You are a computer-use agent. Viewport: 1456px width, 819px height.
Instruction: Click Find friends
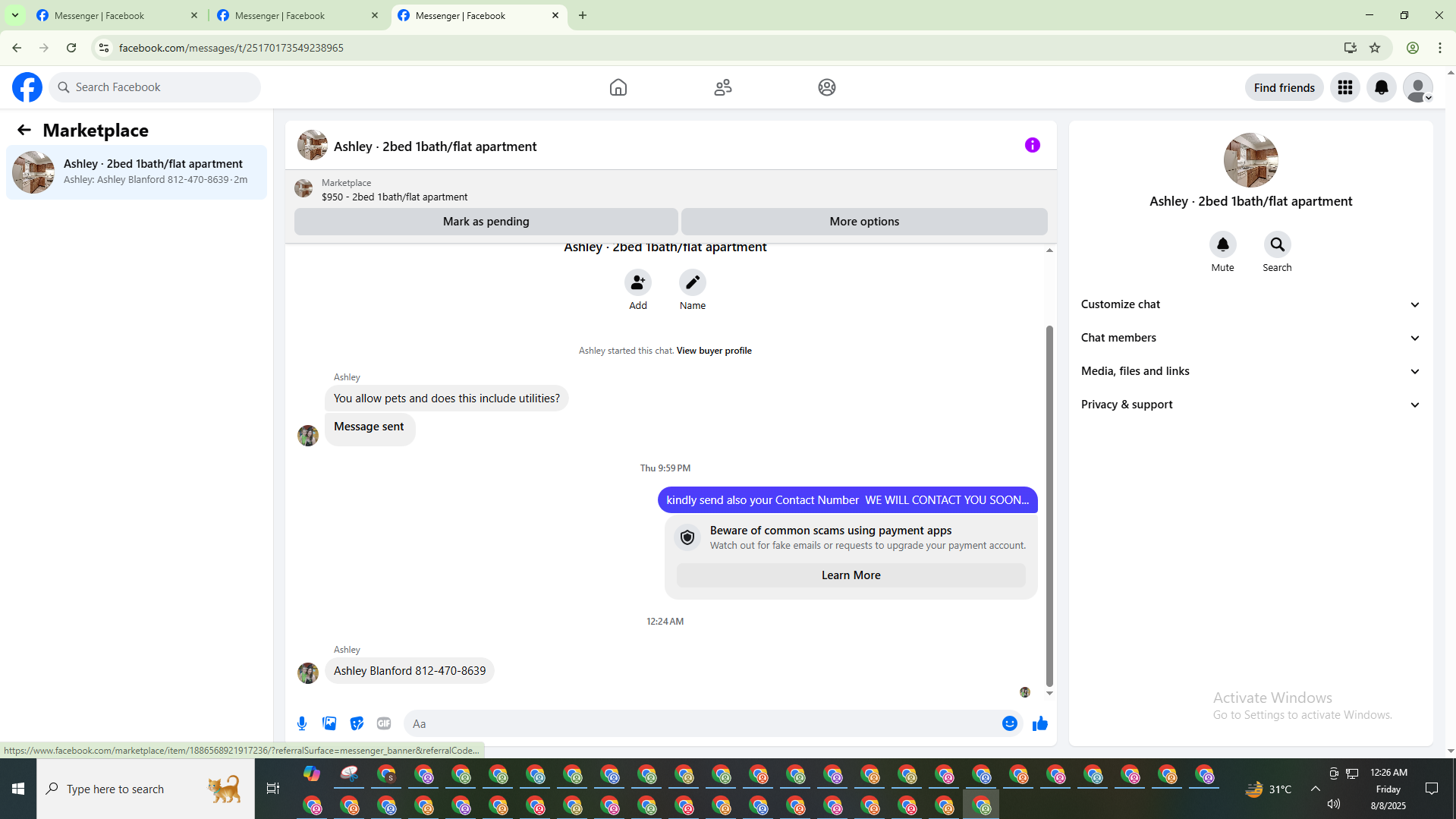coord(1285,87)
